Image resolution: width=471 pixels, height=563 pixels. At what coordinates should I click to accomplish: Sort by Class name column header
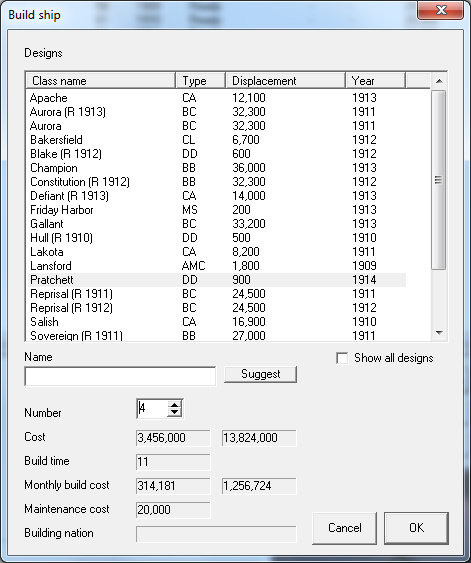tap(101, 80)
